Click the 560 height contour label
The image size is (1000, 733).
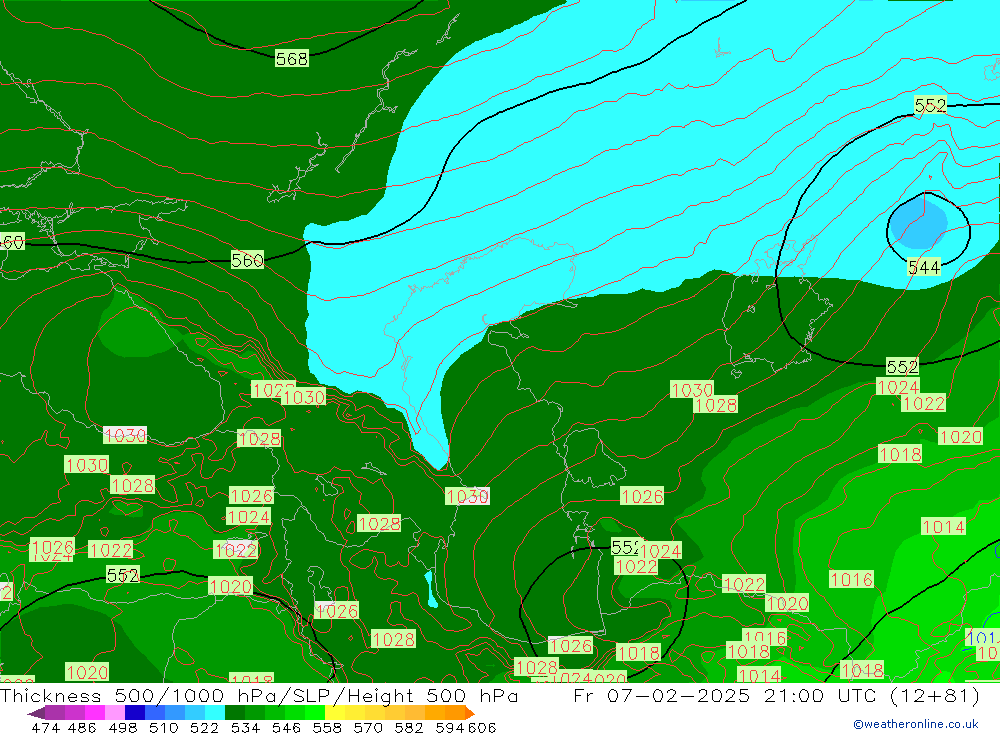247,260
